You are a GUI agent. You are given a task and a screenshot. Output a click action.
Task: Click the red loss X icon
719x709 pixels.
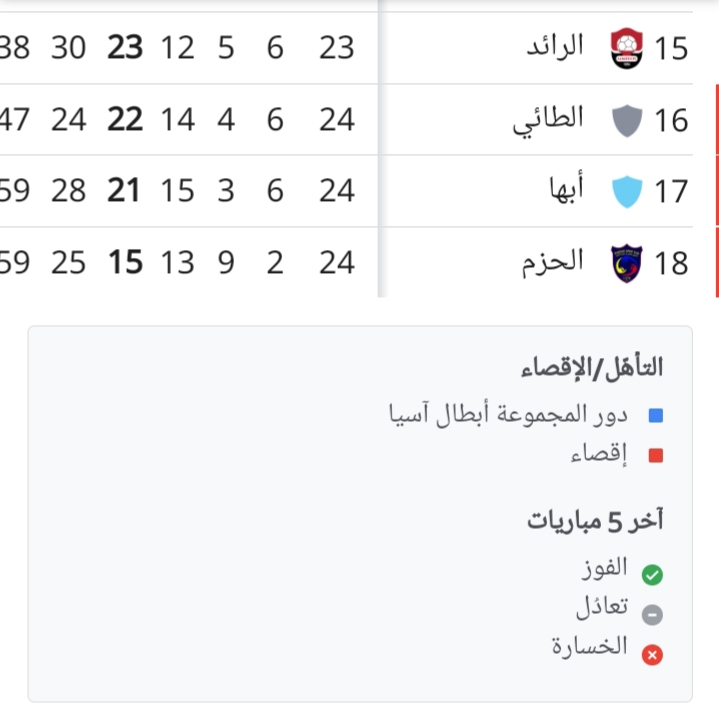[652, 655]
